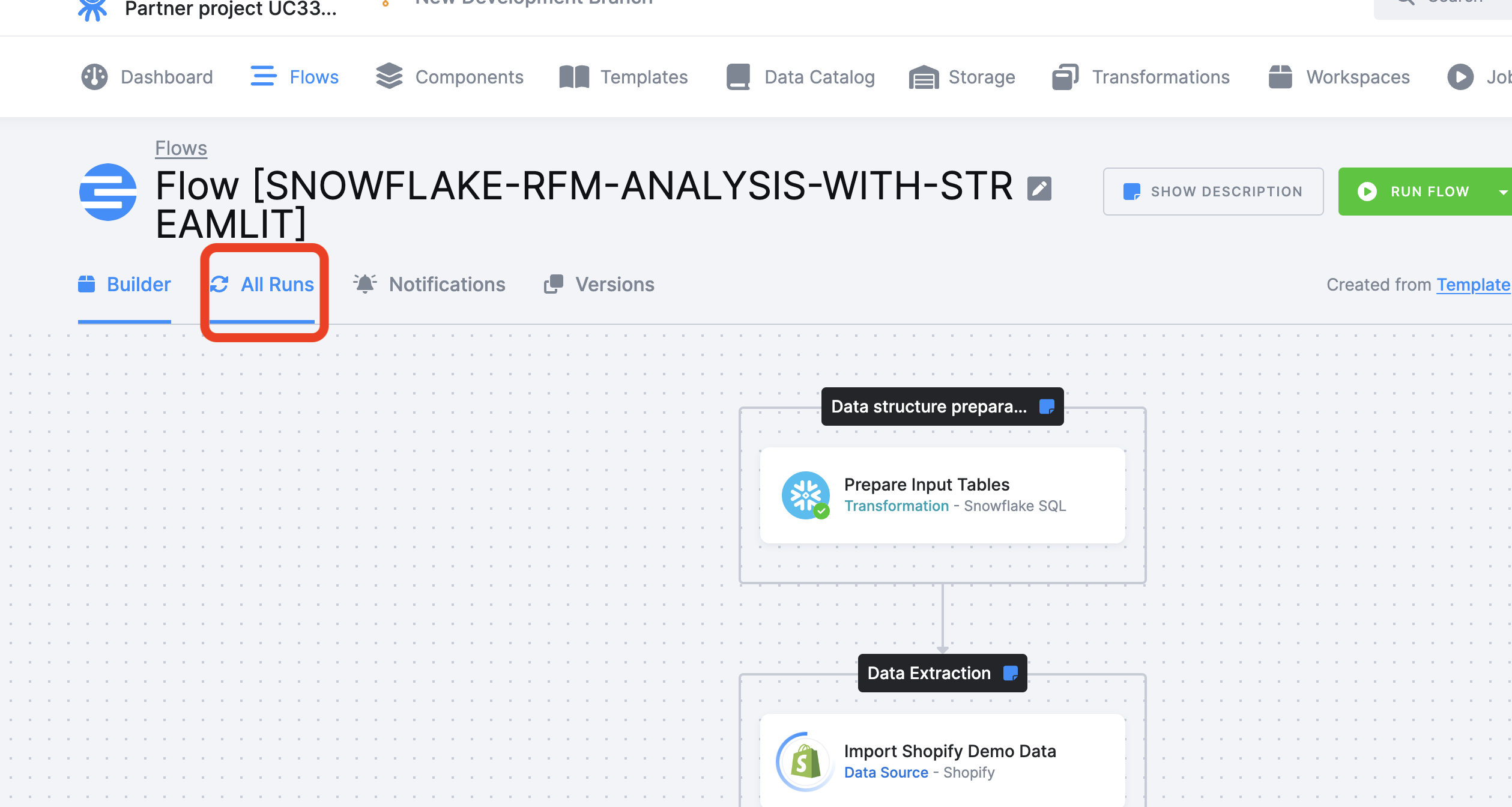This screenshot has height=807, width=1512.
Task: Click the Partner project UC33 name
Action: [231, 9]
